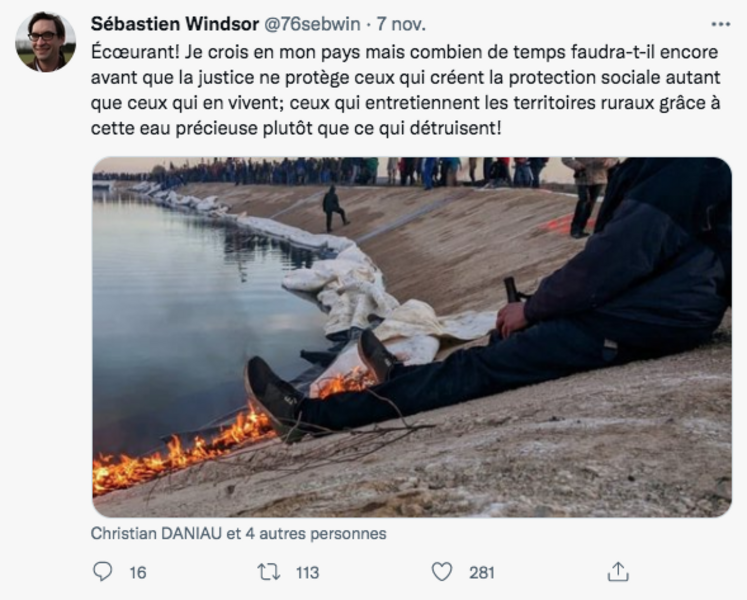
Task: Open the share upload icon
Action: pos(618,571)
